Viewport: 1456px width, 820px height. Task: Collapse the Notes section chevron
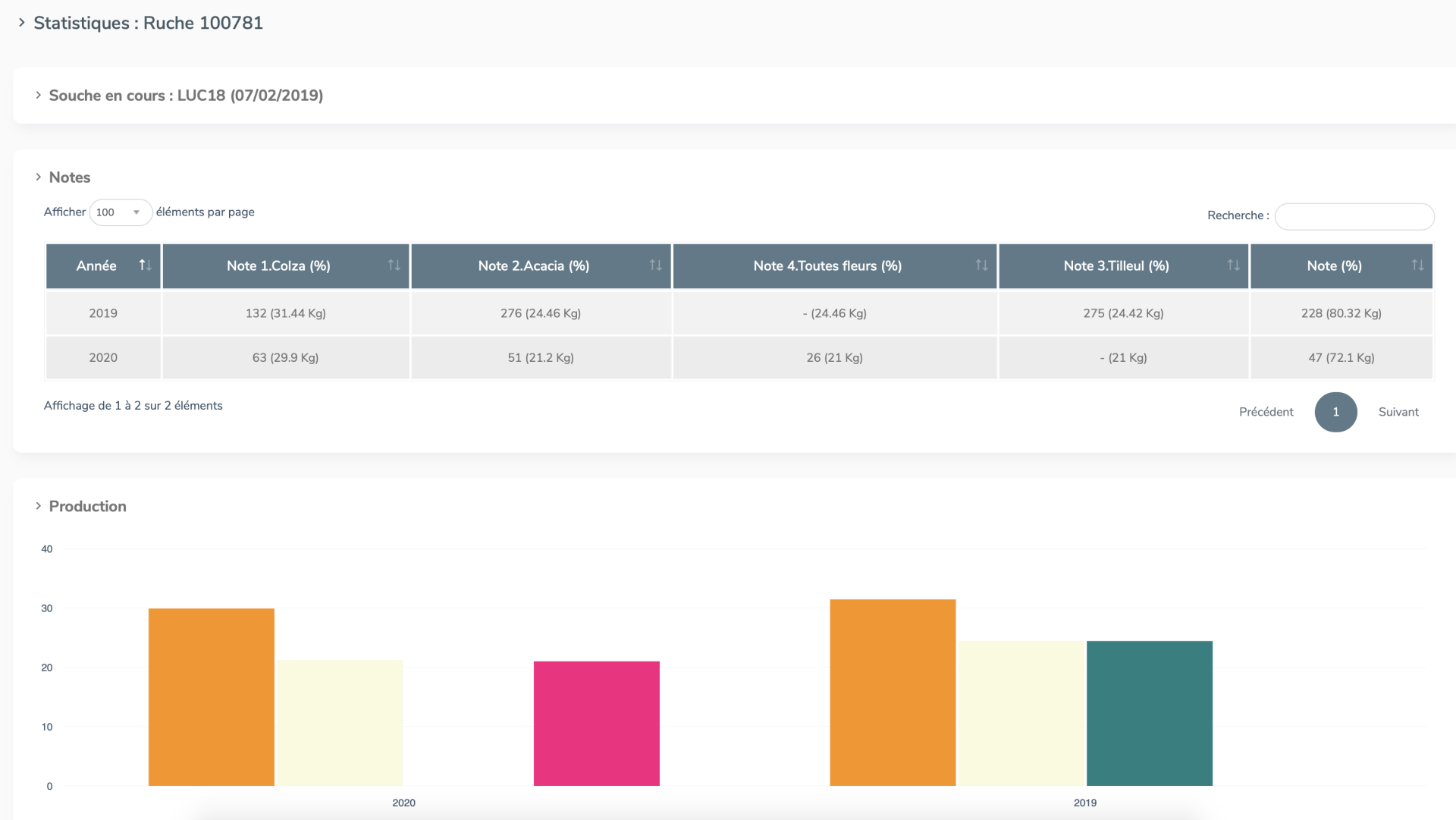click(x=38, y=178)
